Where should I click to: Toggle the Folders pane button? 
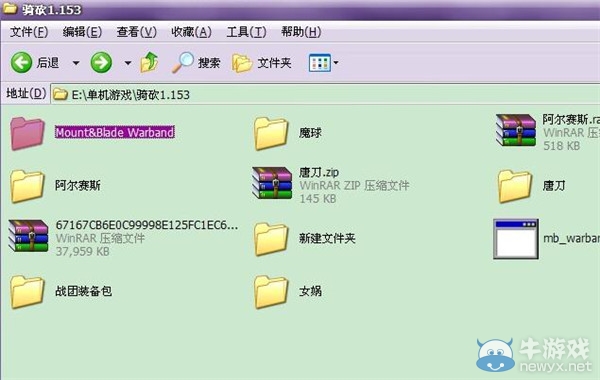click(x=241, y=63)
